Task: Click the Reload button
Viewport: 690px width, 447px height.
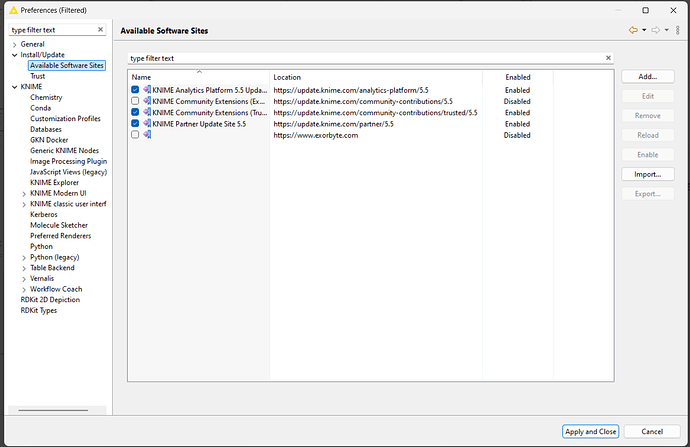Action: pyautogui.click(x=648, y=135)
